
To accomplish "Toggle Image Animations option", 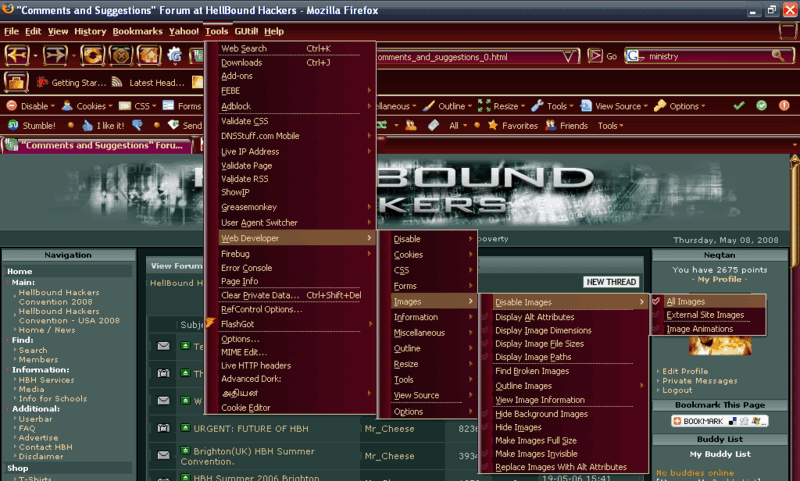I will coord(710,329).
